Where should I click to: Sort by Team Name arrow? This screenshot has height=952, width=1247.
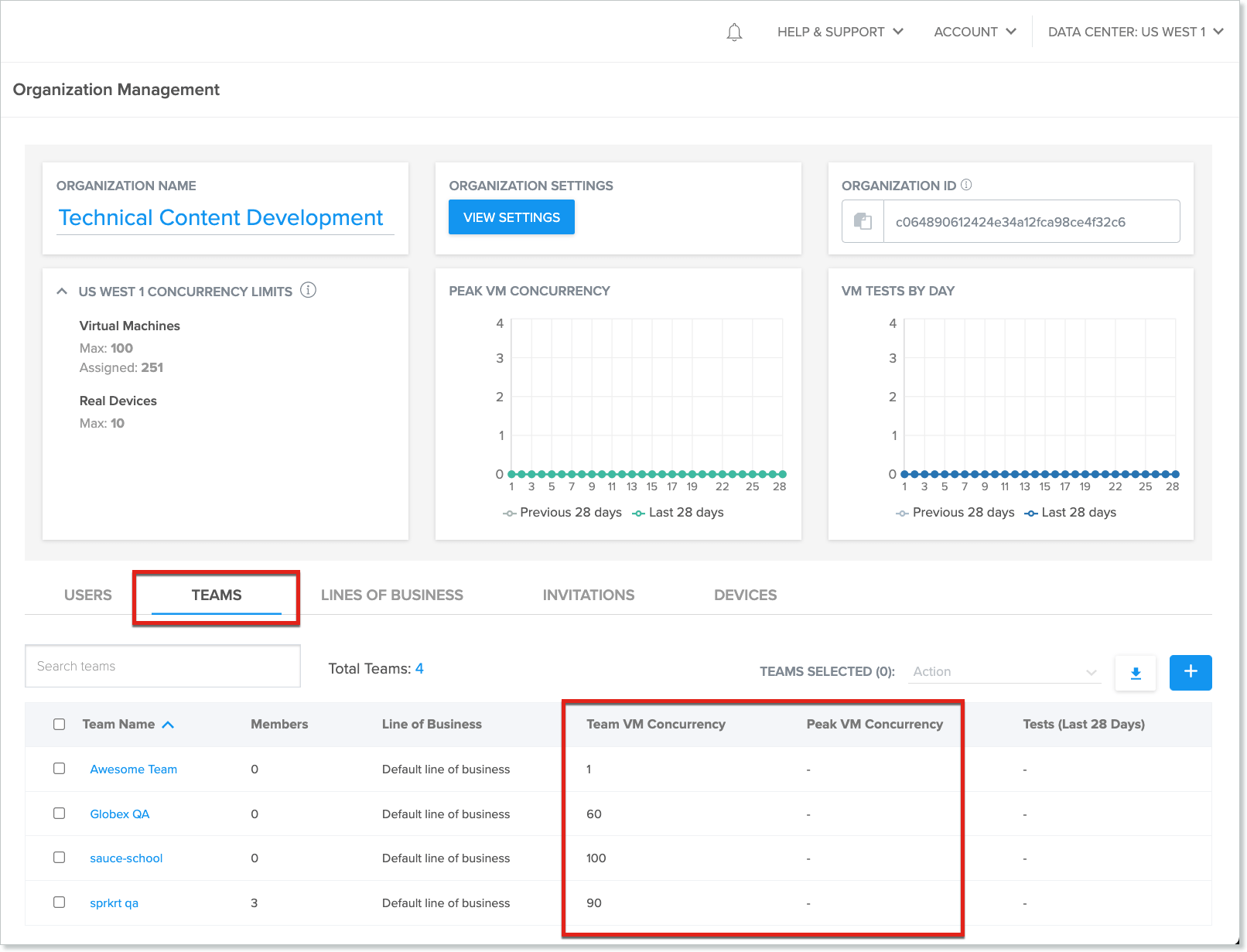[168, 725]
